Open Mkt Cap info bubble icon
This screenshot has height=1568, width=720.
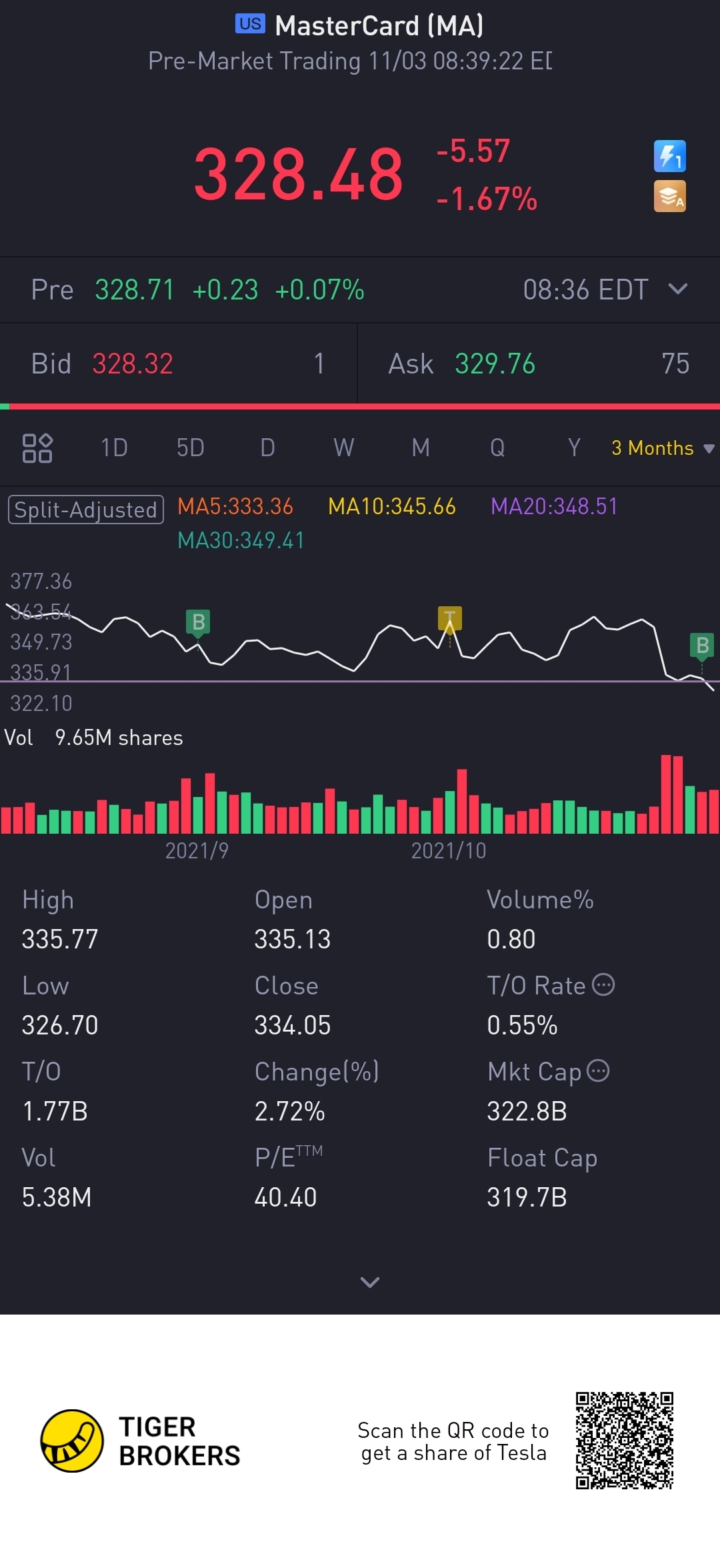point(598,1070)
